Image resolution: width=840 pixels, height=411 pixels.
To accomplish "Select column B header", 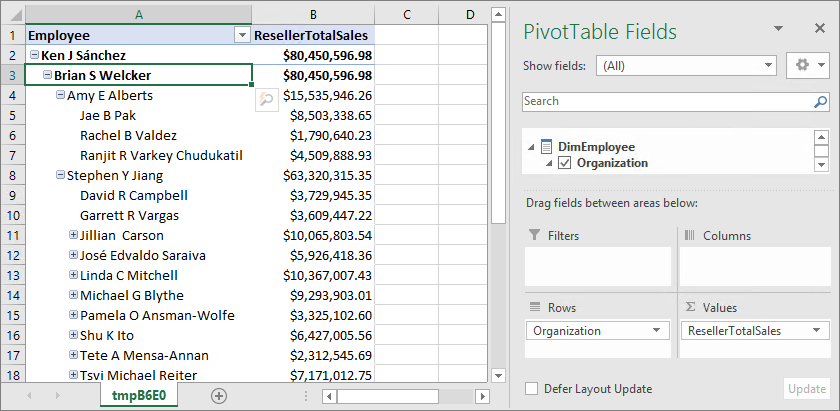I will (x=313, y=14).
